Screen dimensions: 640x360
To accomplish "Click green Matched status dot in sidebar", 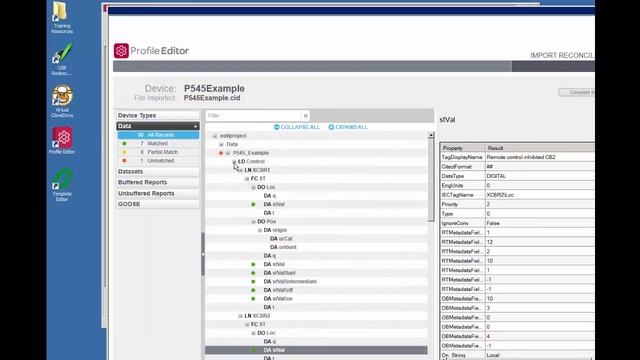I will pos(124,144).
